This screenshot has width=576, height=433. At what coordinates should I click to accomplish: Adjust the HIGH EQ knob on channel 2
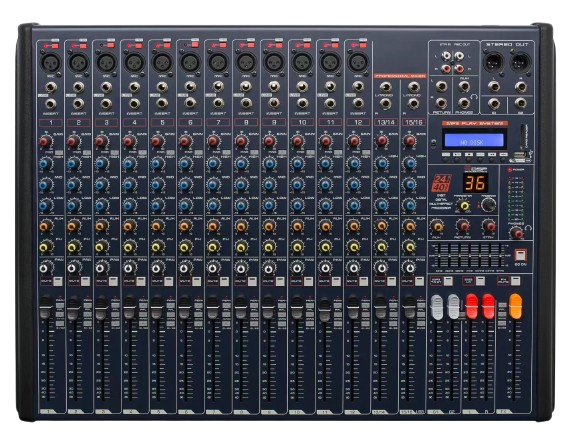click(x=73, y=163)
